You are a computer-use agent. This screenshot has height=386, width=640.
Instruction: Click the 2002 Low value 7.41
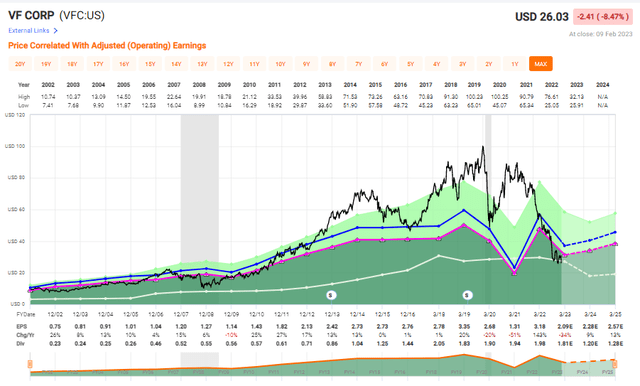pyautogui.click(x=48, y=105)
